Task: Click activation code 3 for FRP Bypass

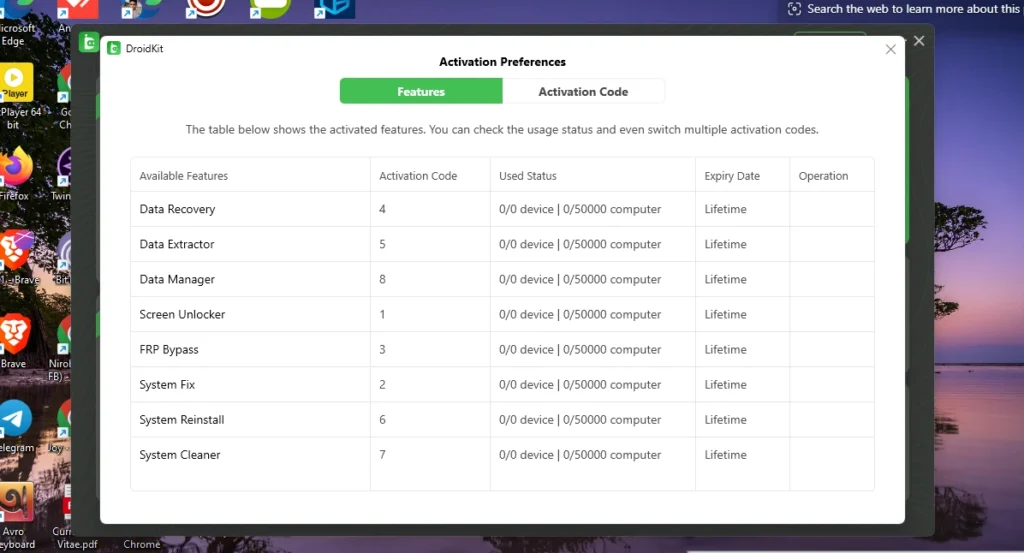Action: (x=382, y=349)
